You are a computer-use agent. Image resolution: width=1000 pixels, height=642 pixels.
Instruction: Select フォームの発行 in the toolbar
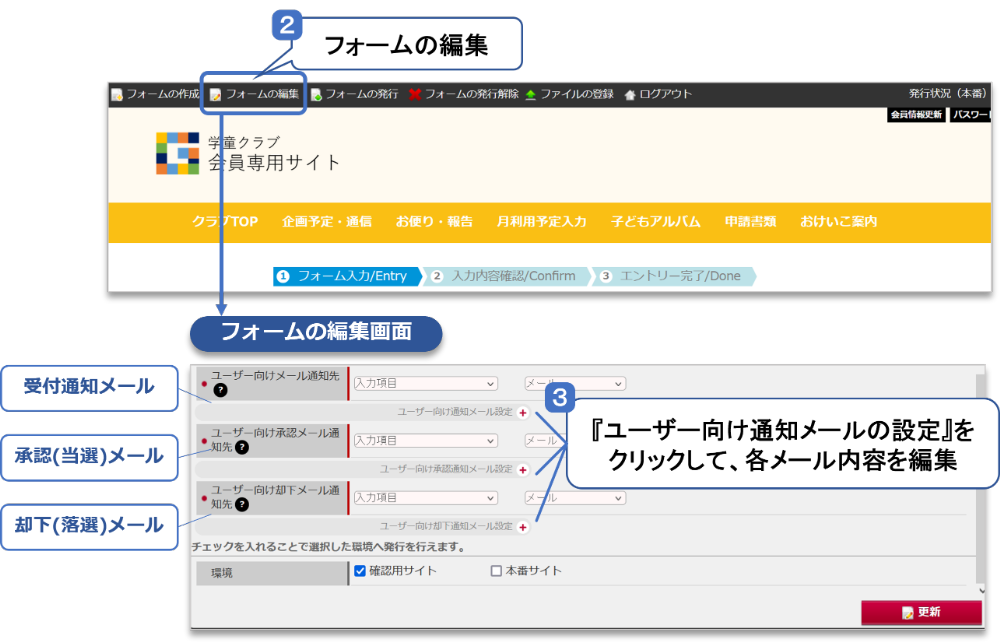tap(355, 94)
